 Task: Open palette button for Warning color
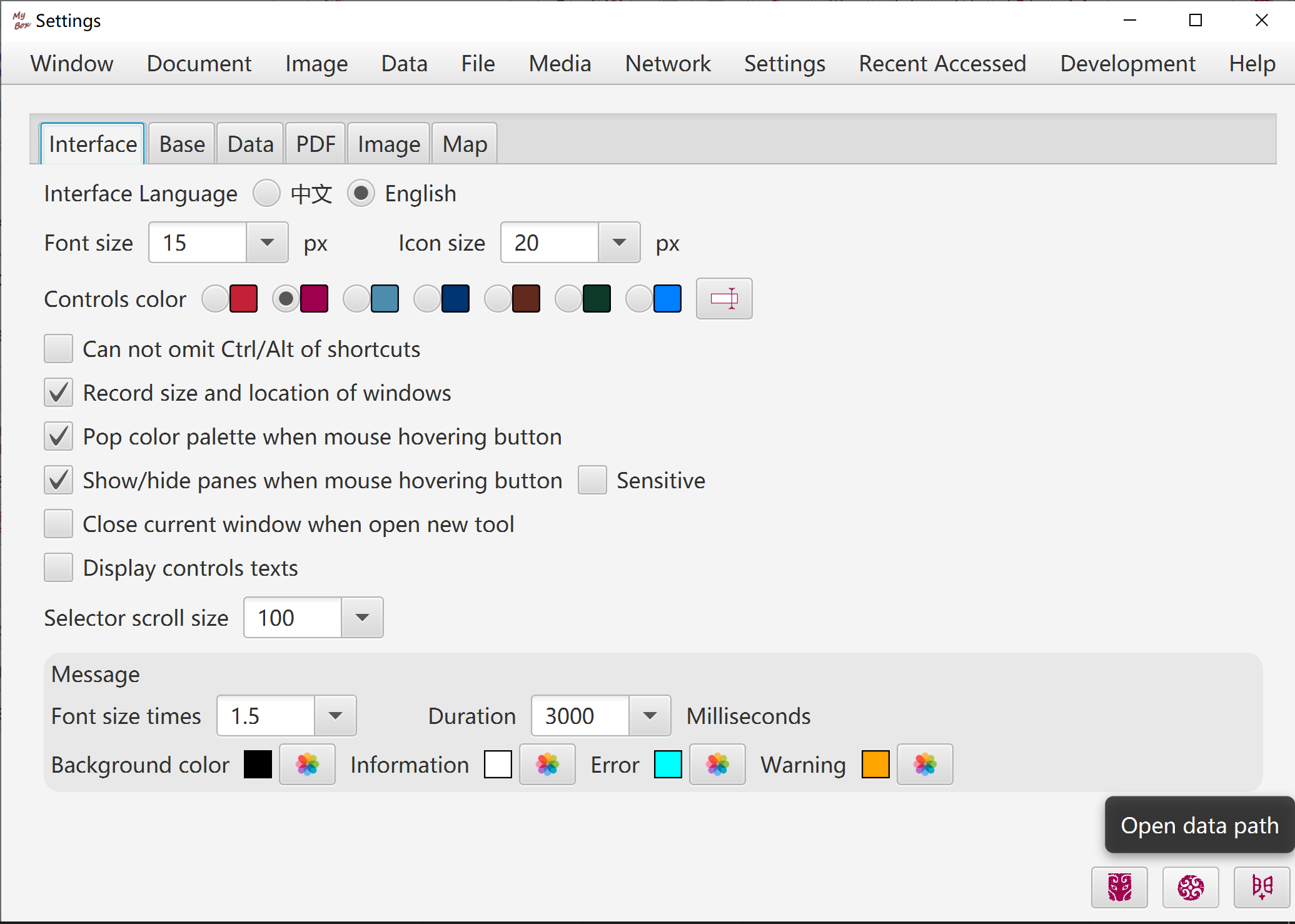point(925,764)
